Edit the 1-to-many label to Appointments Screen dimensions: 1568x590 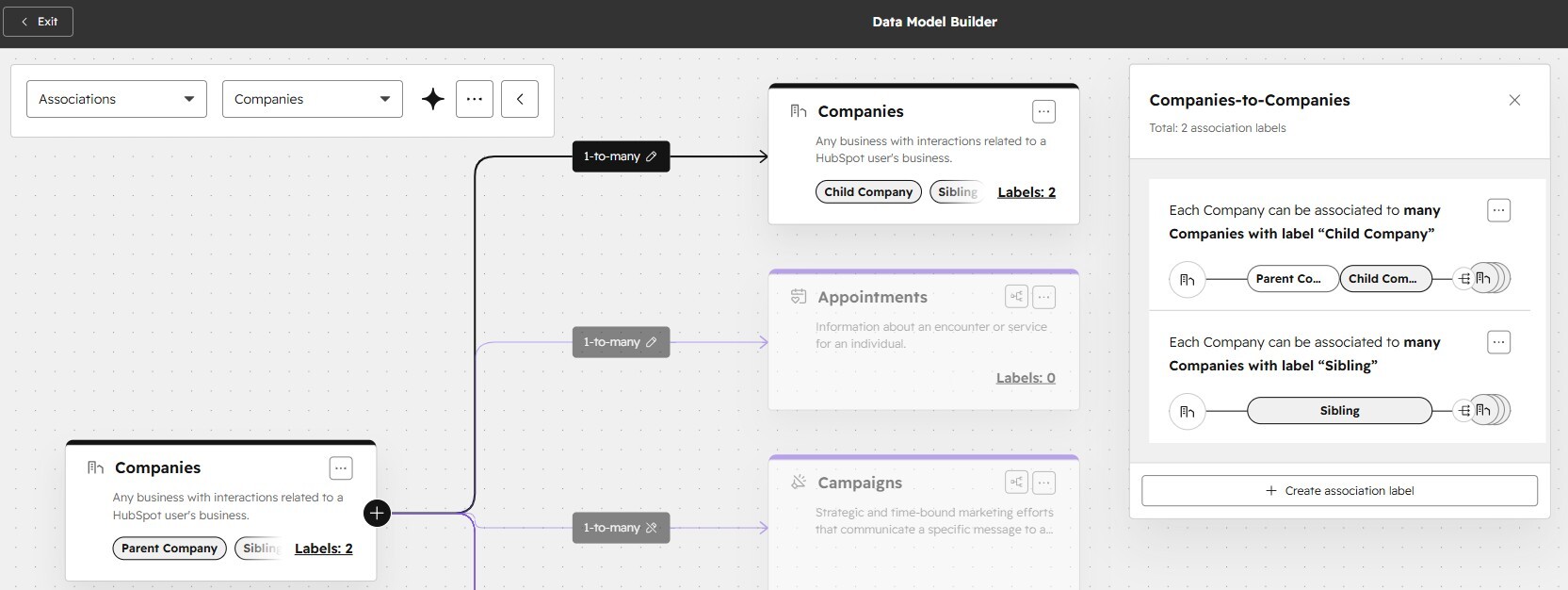point(621,342)
